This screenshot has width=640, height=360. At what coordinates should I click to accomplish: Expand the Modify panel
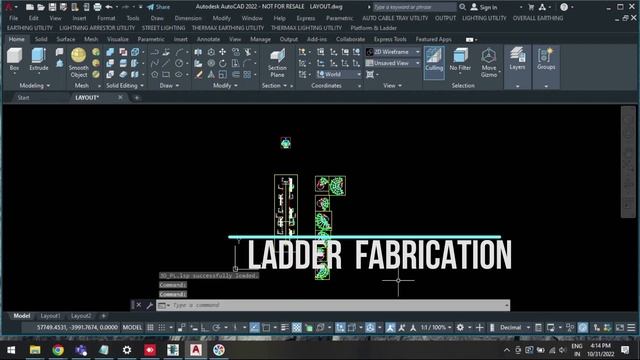(225, 86)
